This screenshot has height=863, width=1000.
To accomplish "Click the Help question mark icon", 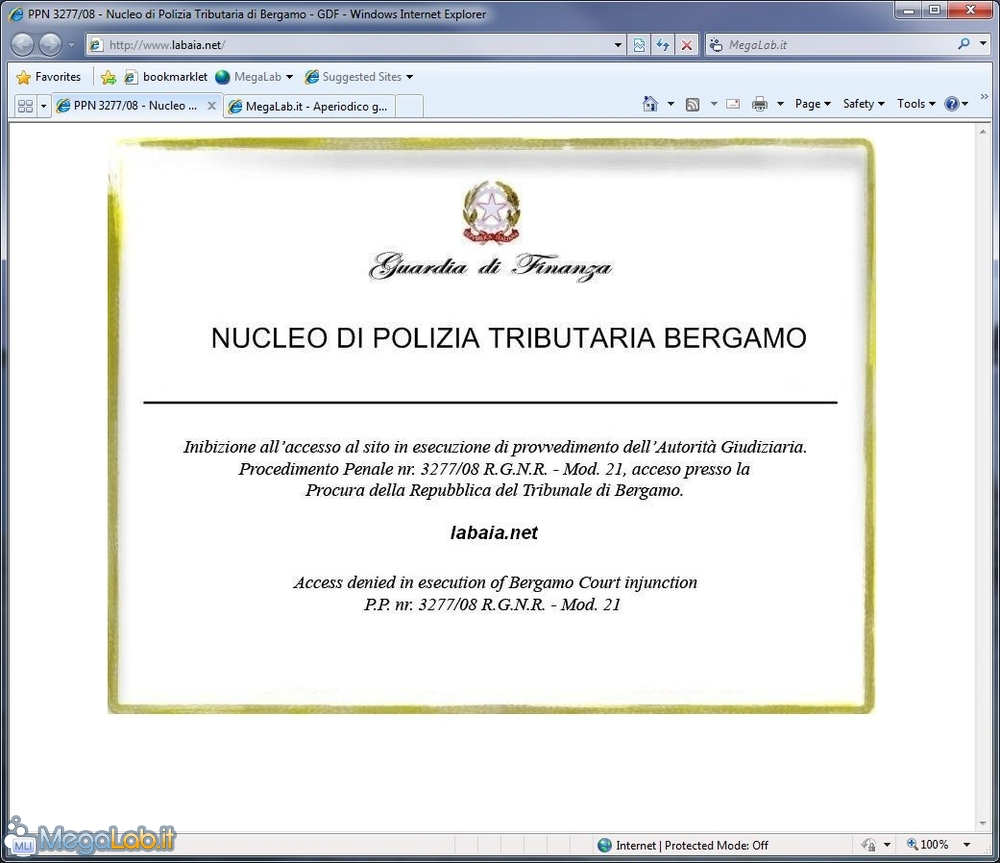I will pos(952,104).
